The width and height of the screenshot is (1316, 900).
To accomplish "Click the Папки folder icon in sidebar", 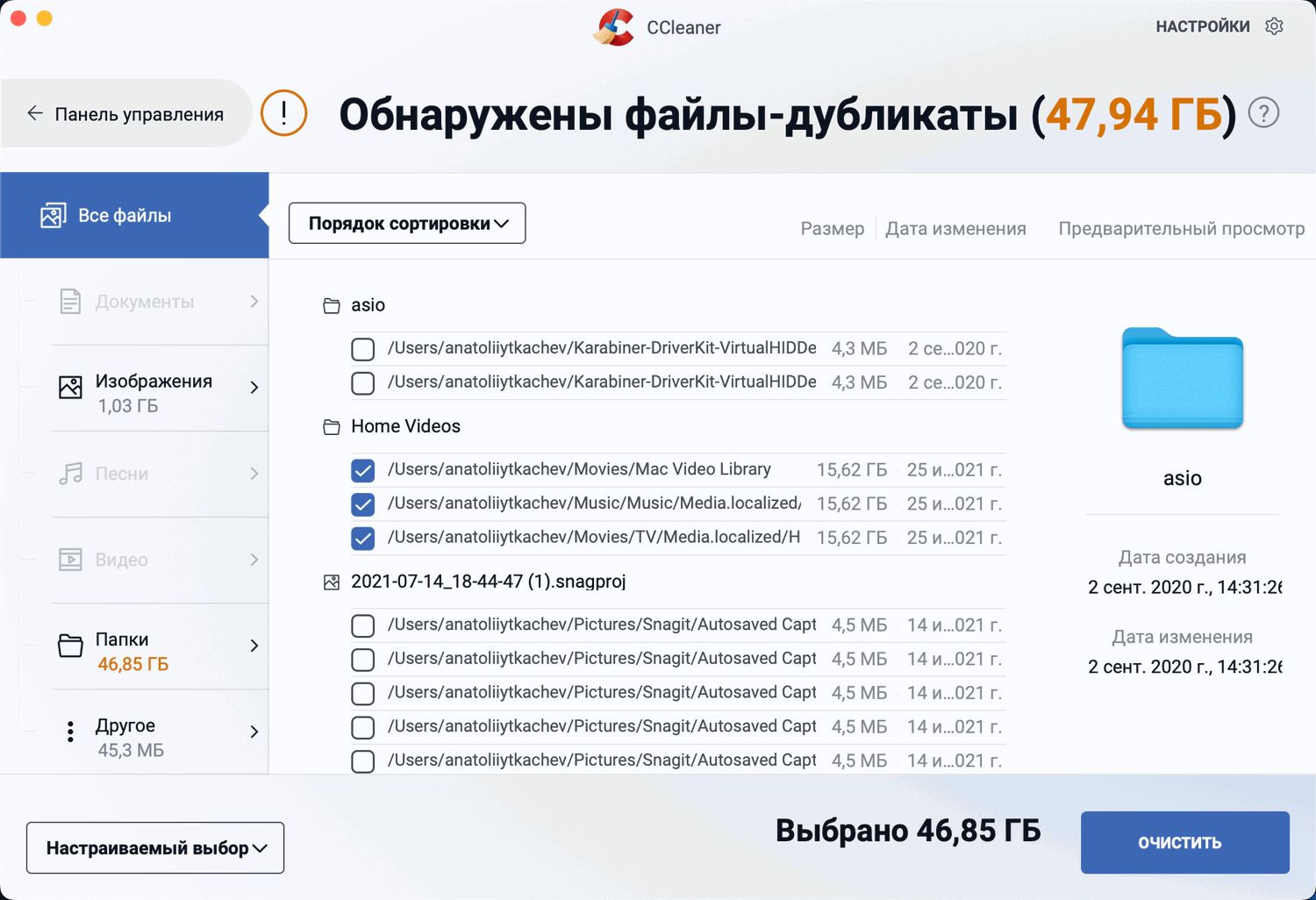I will click(70, 646).
